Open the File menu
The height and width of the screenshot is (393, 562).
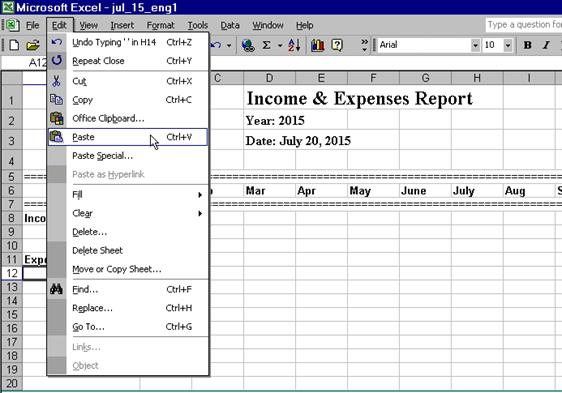[x=33, y=25]
